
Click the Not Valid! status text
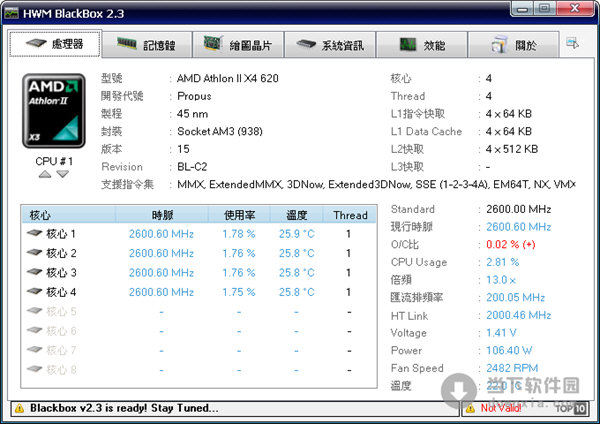501,408
